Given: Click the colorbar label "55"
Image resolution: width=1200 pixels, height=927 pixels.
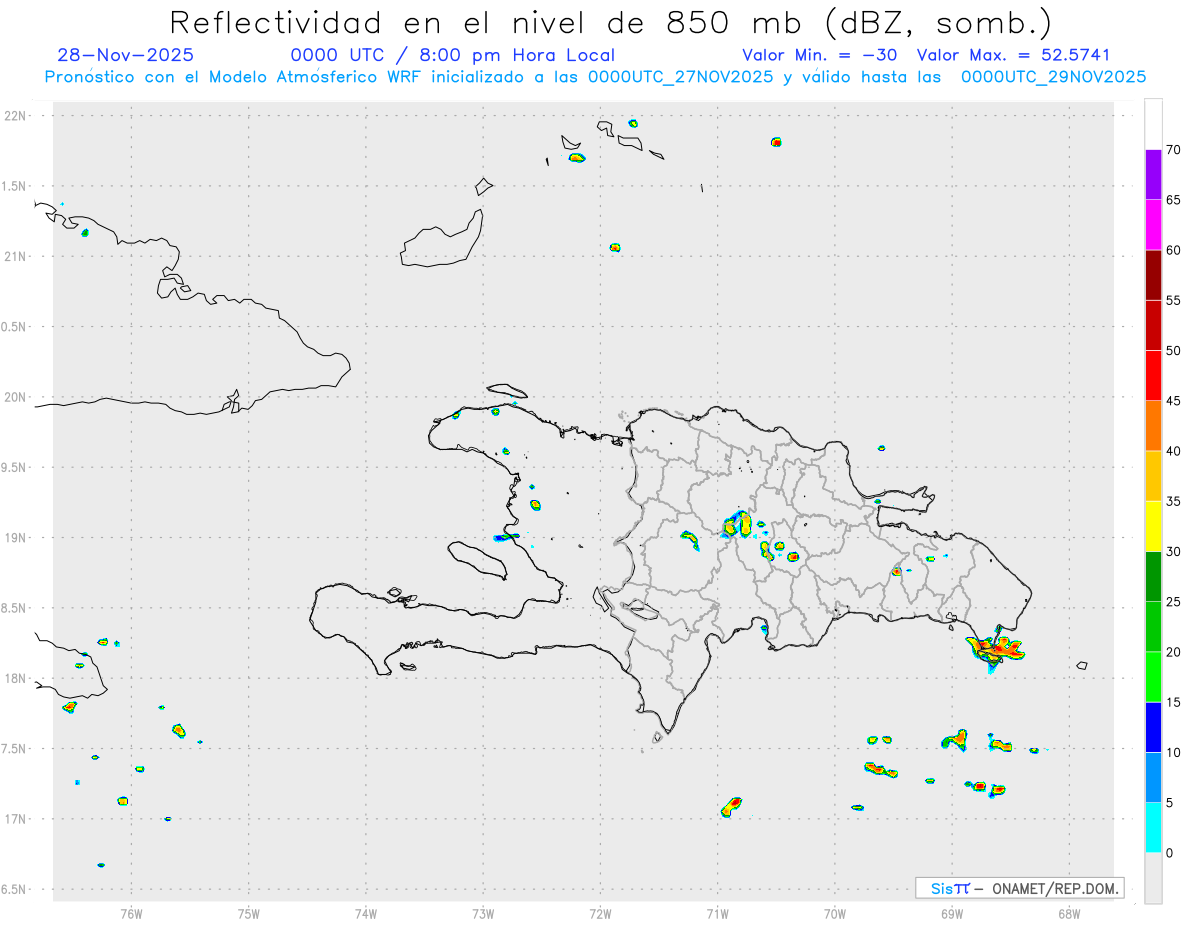Looking at the screenshot, I should (1173, 300).
